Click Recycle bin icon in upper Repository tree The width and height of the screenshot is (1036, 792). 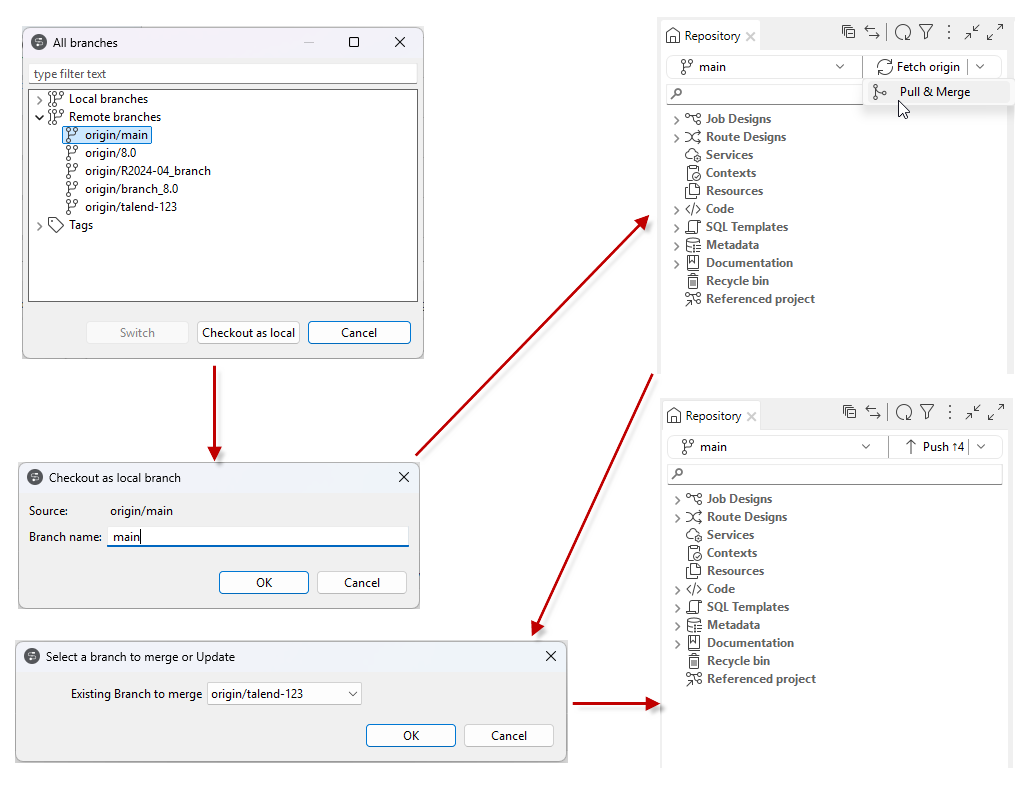[x=692, y=281]
